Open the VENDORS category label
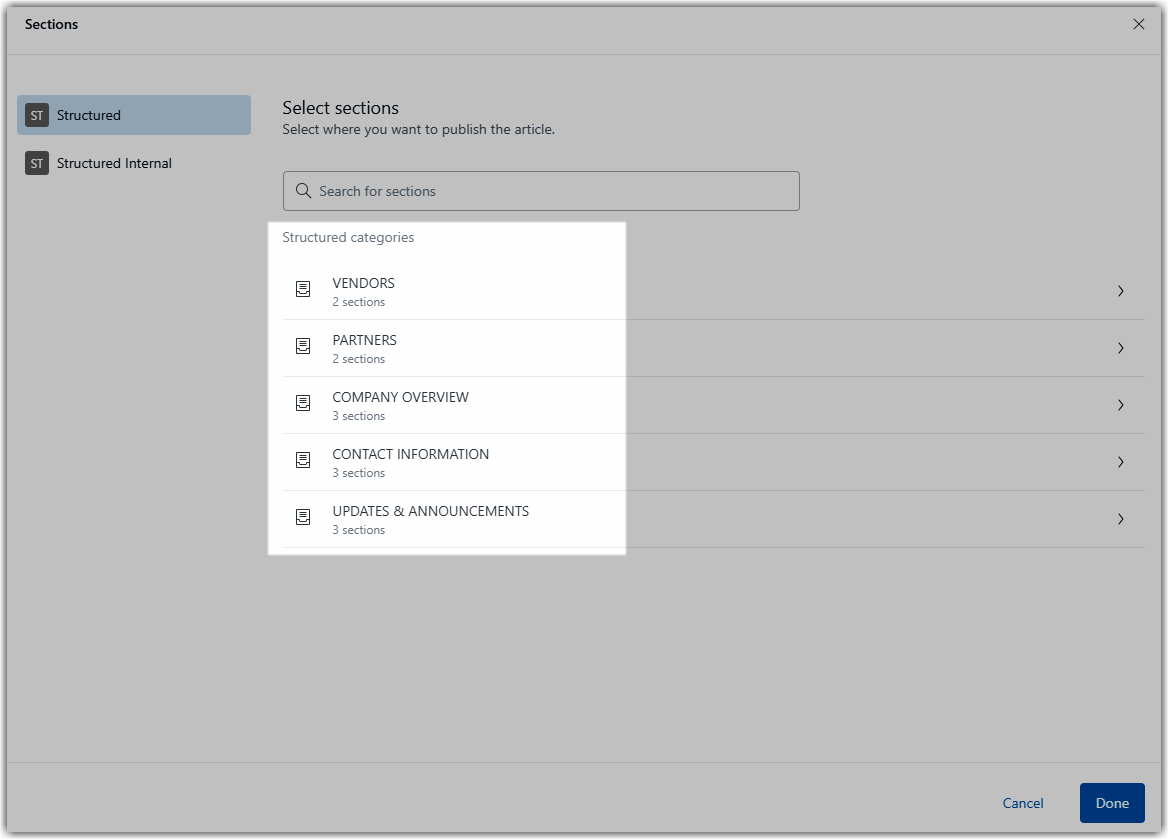1169x840 pixels. tap(363, 283)
